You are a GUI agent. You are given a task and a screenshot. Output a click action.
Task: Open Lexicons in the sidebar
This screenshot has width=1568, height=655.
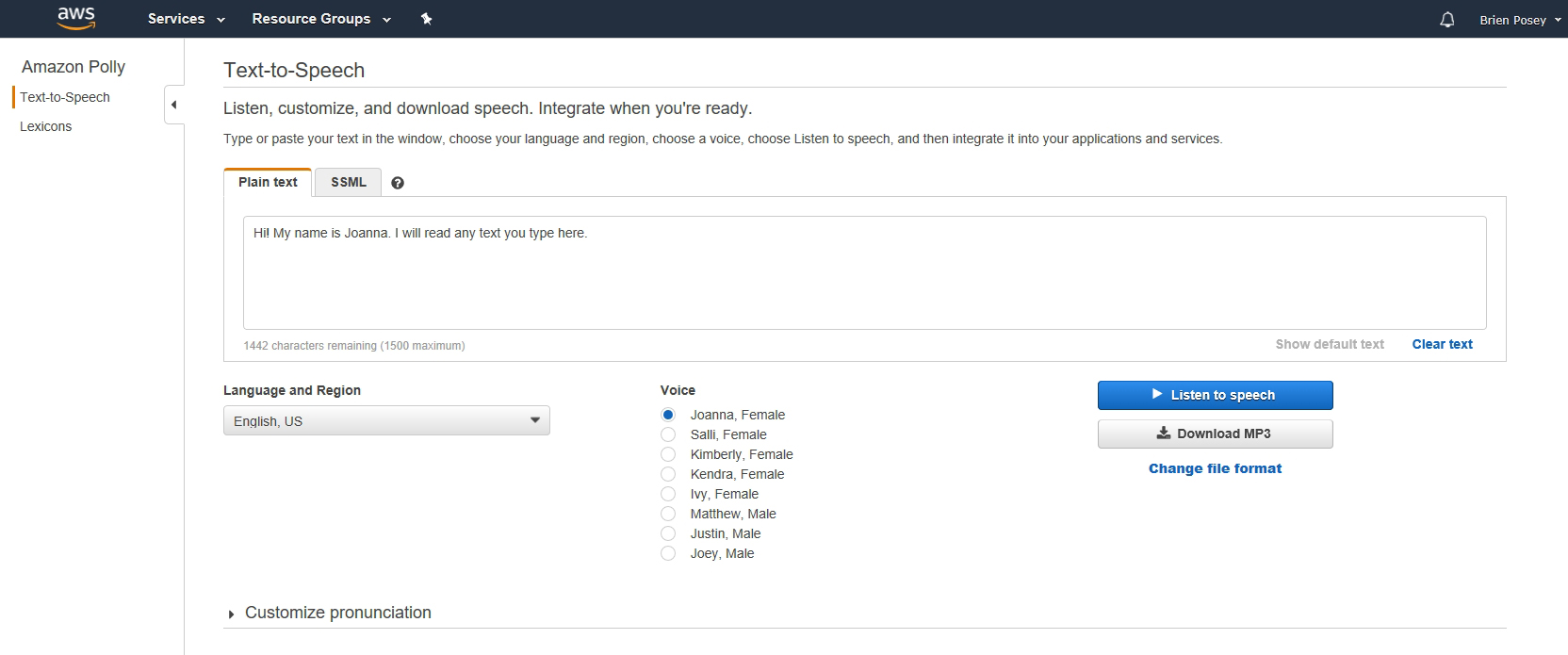point(46,126)
